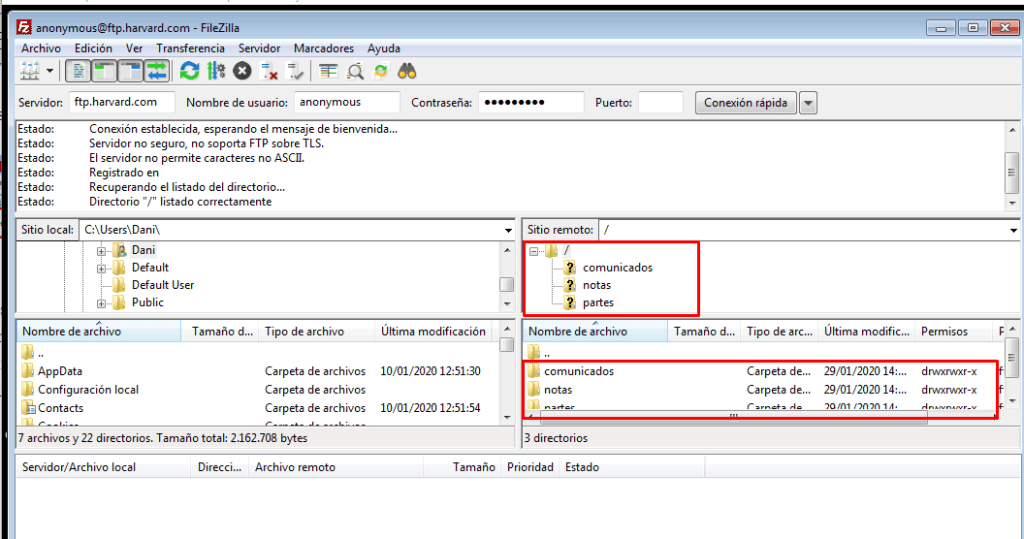The height and width of the screenshot is (539, 1024).
Task: Click the binoculars file search icon
Action: pos(407,71)
